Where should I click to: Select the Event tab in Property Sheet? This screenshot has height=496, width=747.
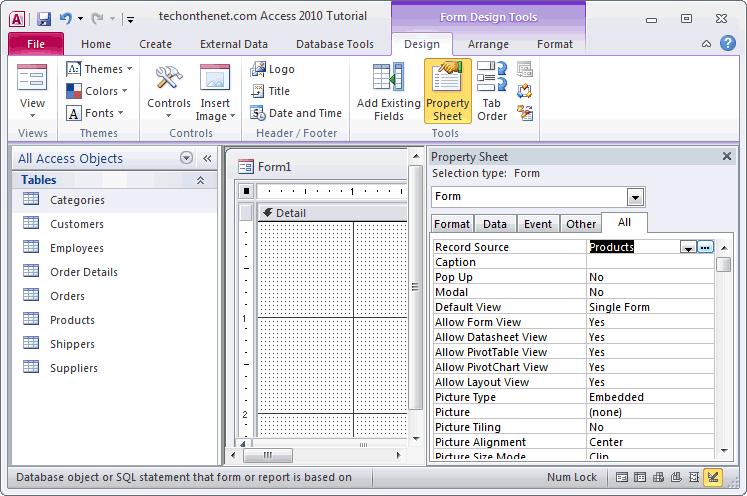537,224
